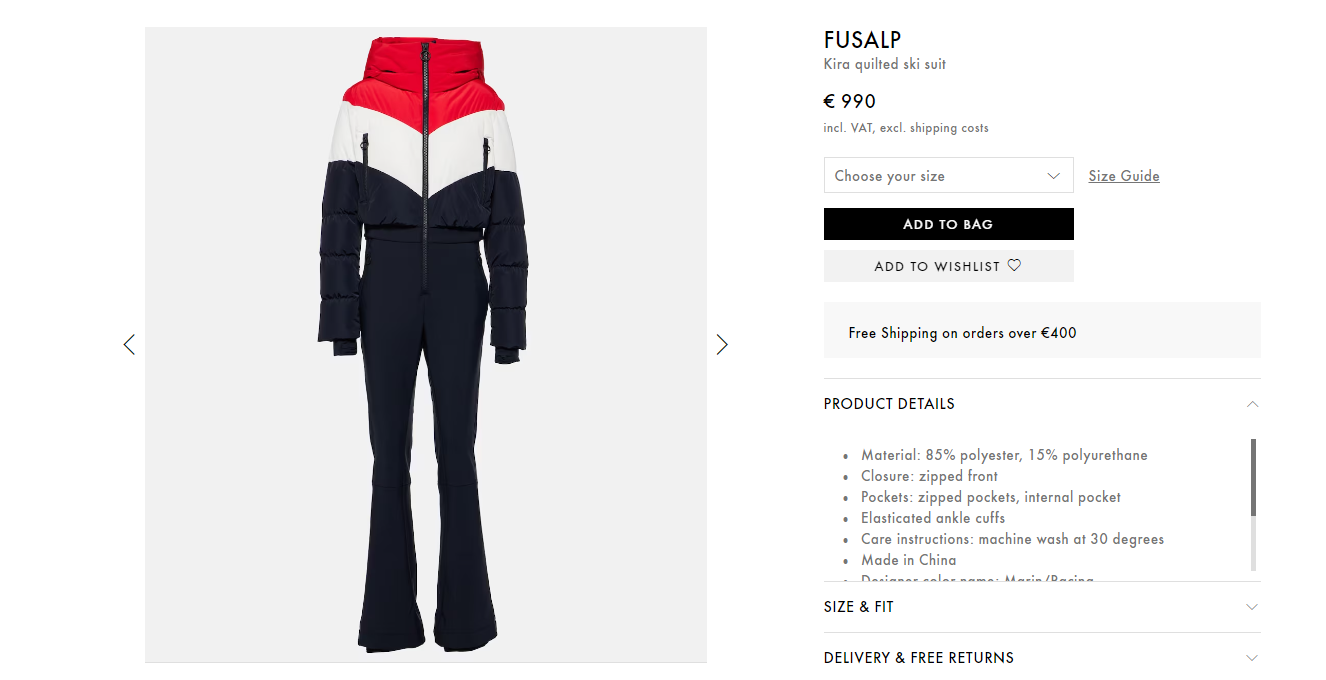The image size is (1326, 680).
Task: Show the next product image
Action: pyautogui.click(x=722, y=345)
